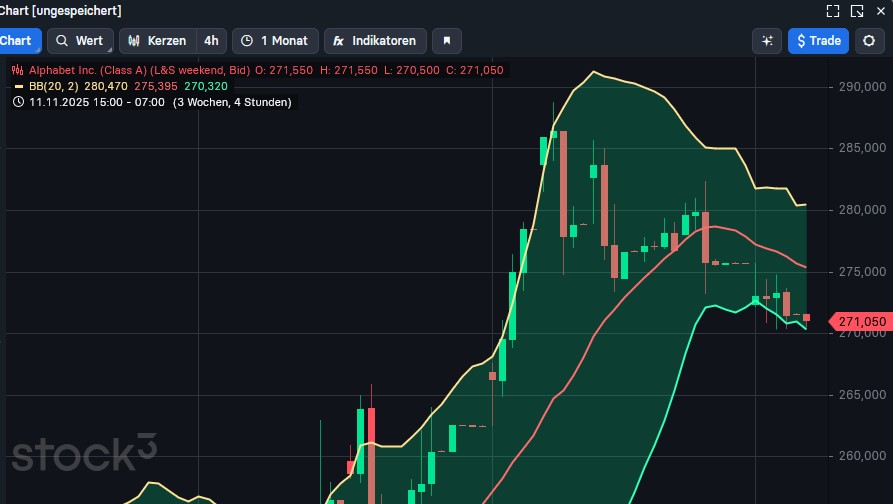The width and height of the screenshot is (893, 504).
Task: Click the Alphabet Inc. candlestick legend icon
Action: (18, 71)
